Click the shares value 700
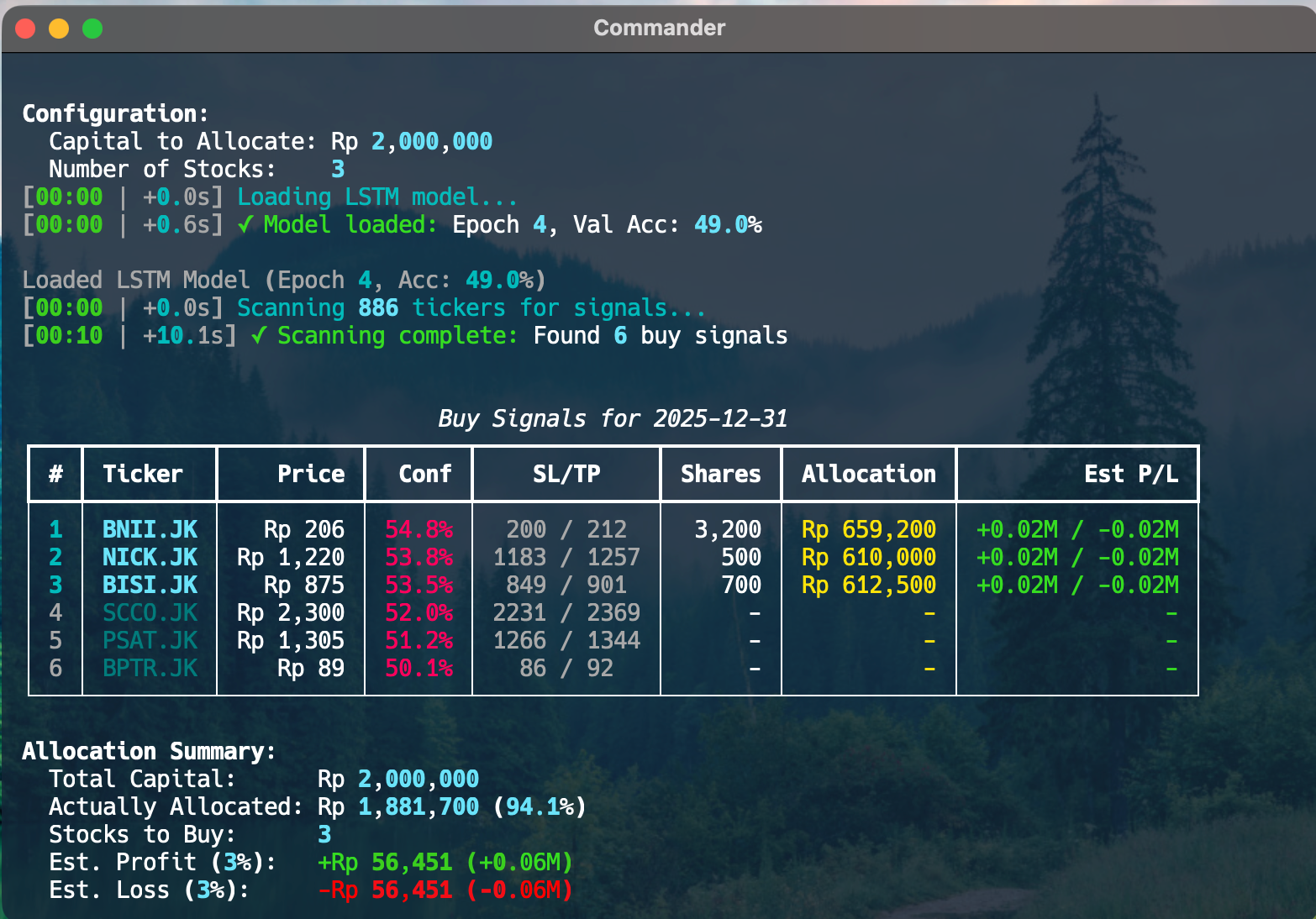 741,585
